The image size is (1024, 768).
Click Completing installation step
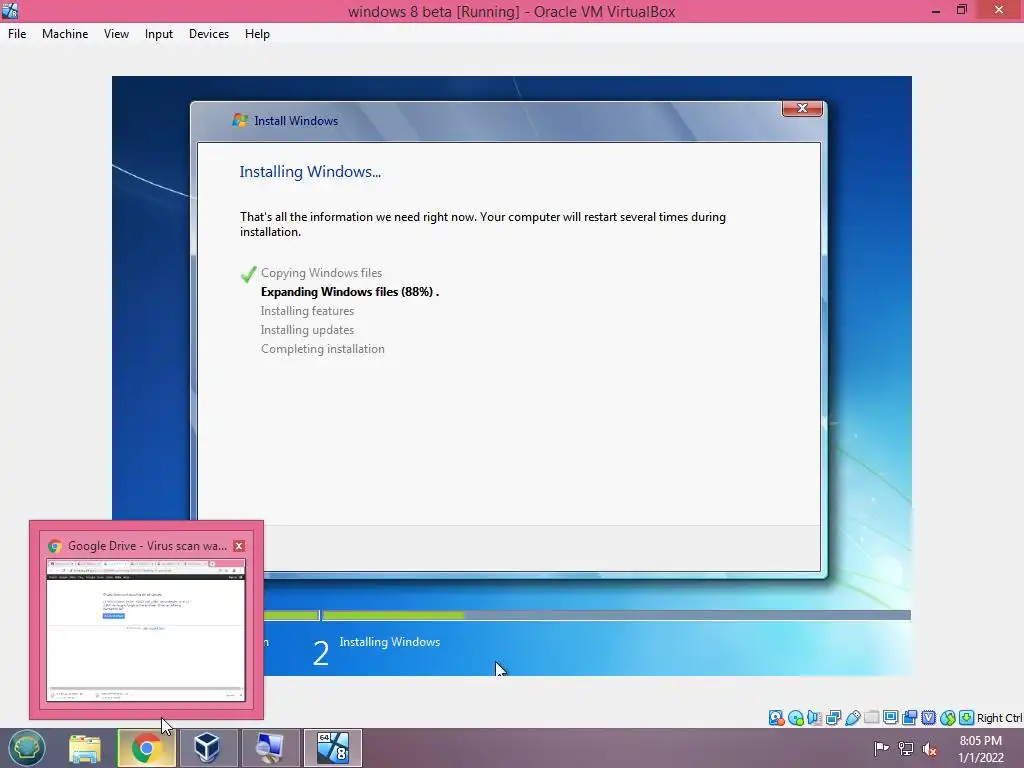point(323,349)
